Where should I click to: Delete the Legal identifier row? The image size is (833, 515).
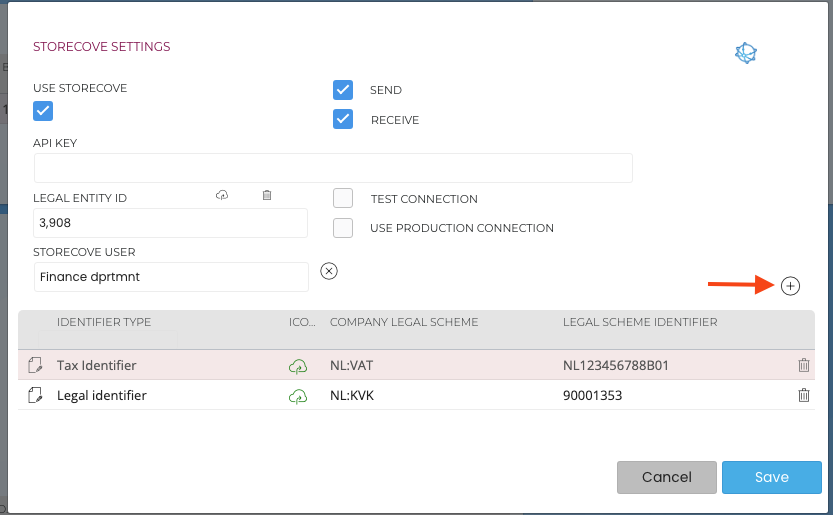[x=803, y=396]
